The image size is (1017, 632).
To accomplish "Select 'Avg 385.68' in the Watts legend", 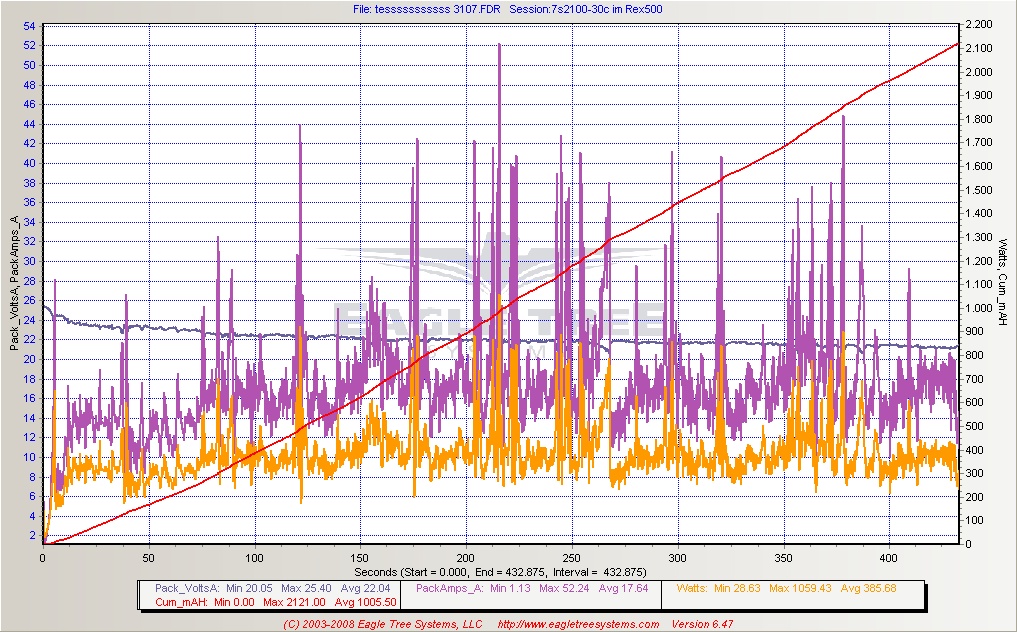I will point(868,589).
